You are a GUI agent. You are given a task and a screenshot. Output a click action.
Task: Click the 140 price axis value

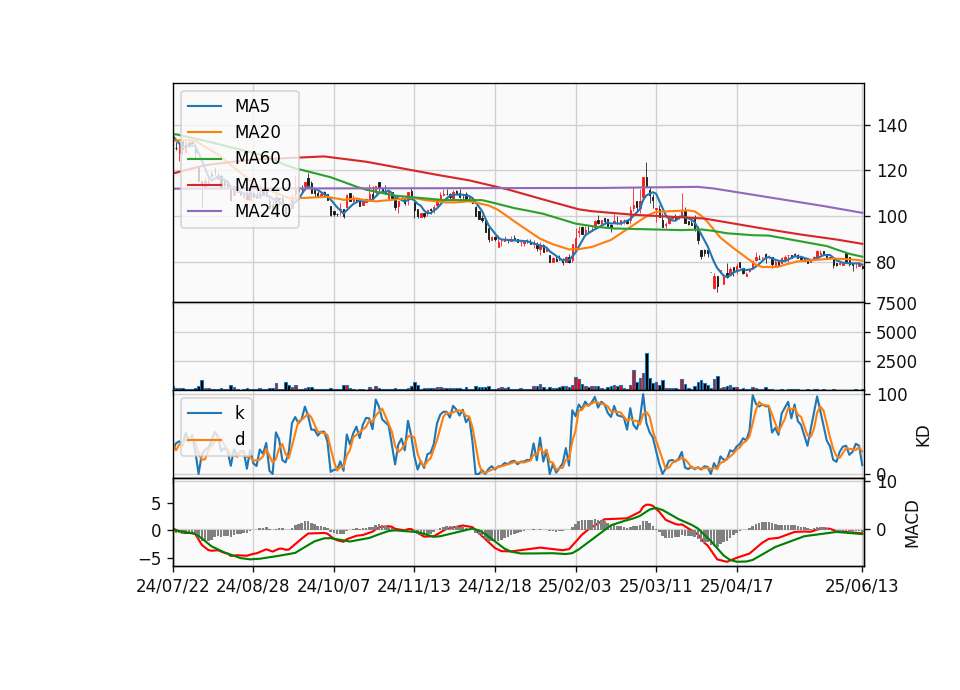pyautogui.click(x=892, y=126)
